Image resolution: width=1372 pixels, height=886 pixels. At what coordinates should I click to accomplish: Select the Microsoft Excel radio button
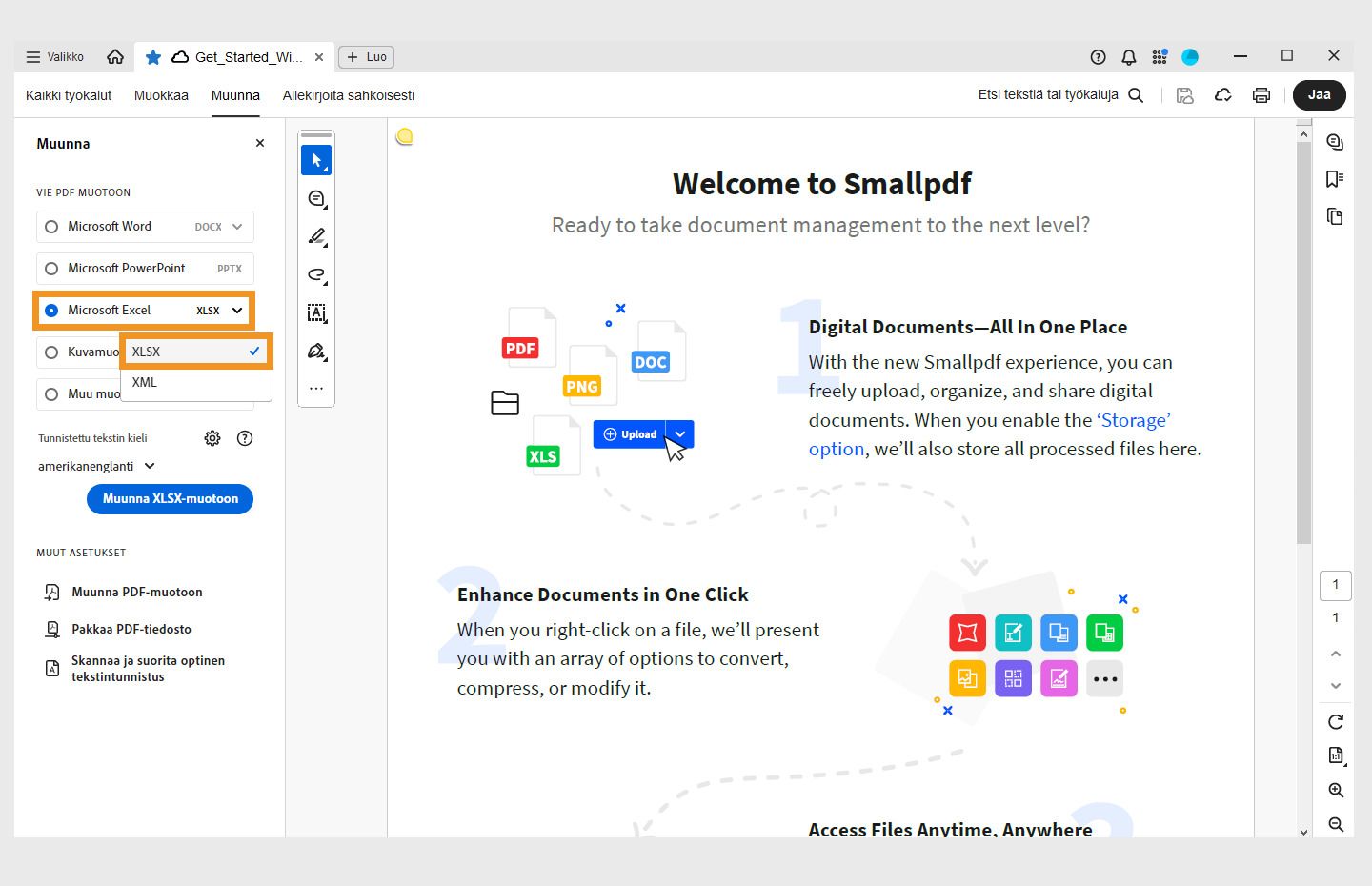(x=51, y=311)
